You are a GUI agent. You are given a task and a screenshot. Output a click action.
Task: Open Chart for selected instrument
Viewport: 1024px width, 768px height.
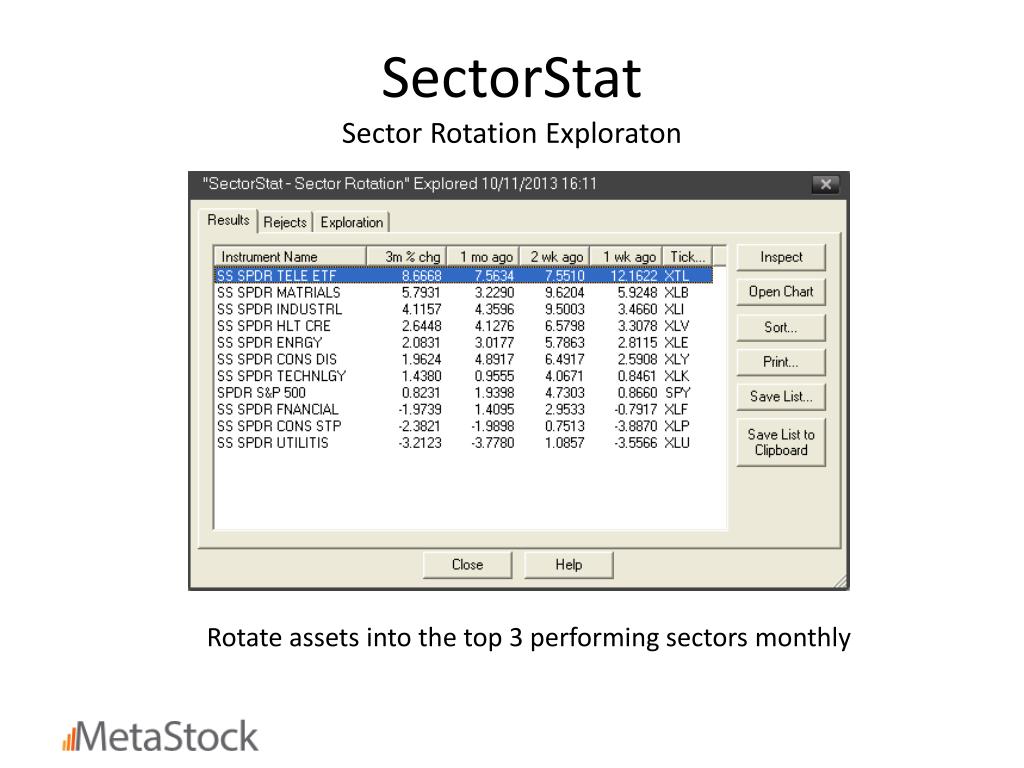781,292
